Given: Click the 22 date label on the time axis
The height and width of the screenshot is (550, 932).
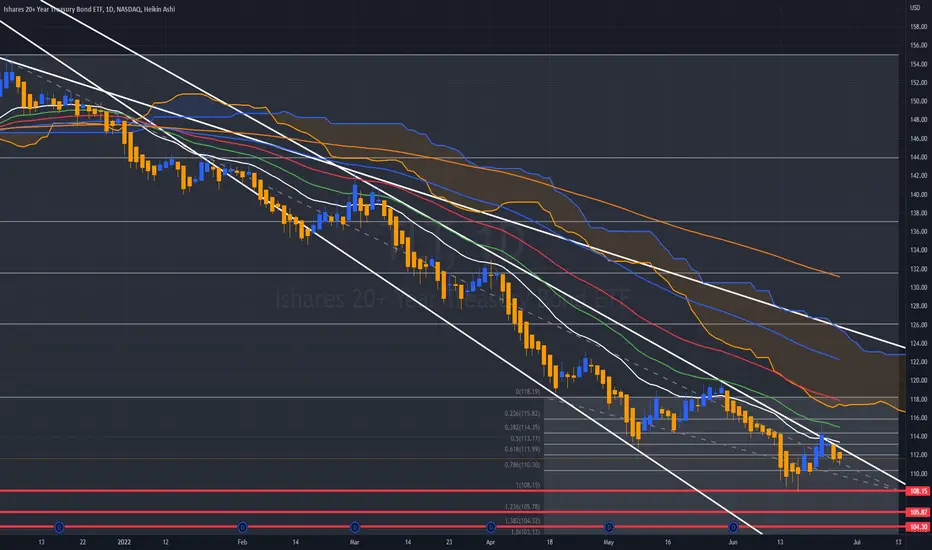Looking at the screenshot, I should 83,542.
